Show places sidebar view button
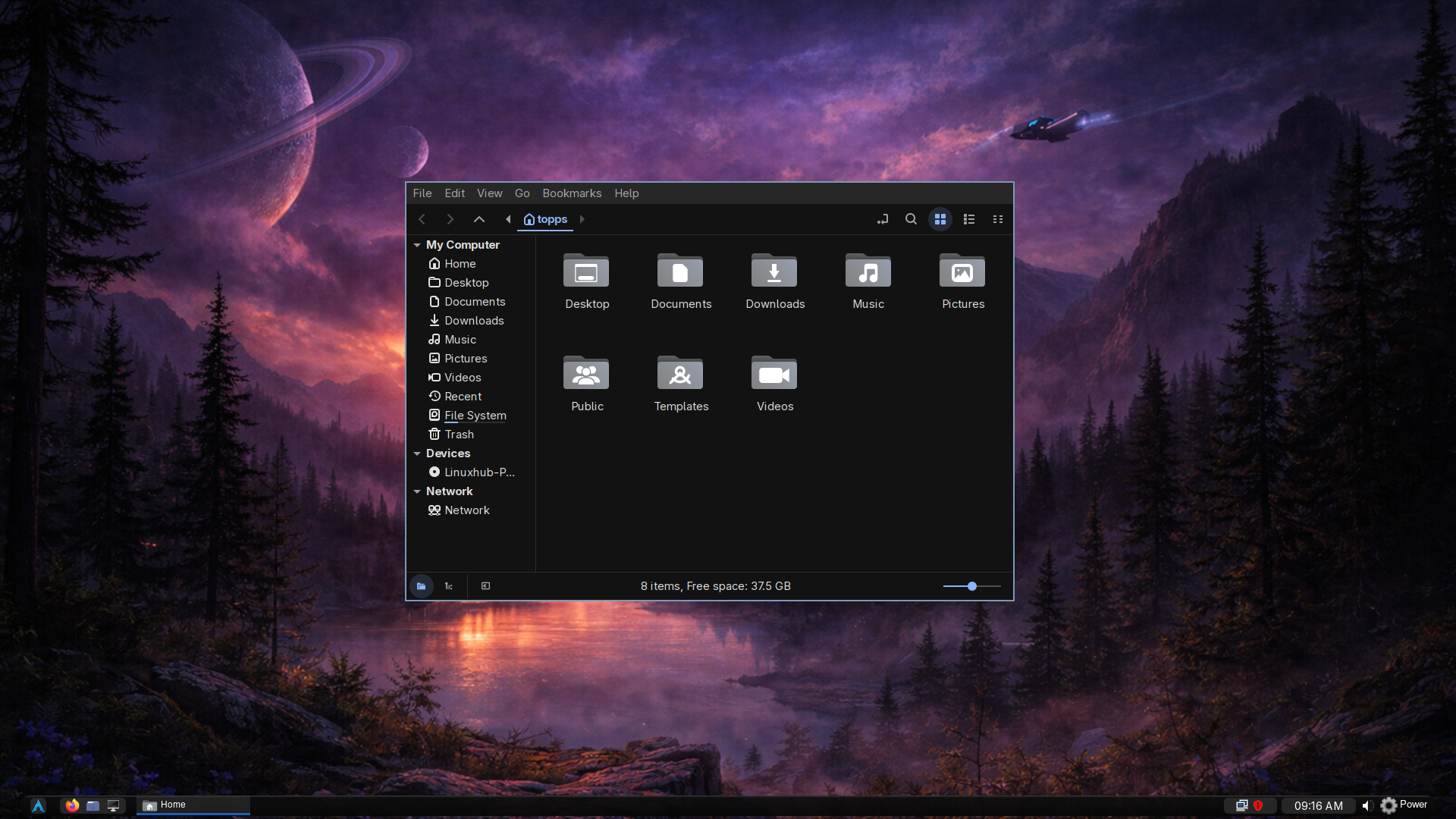Image resolution: width=1456 pixels, height=819 pixels. (x=422, y=586)
